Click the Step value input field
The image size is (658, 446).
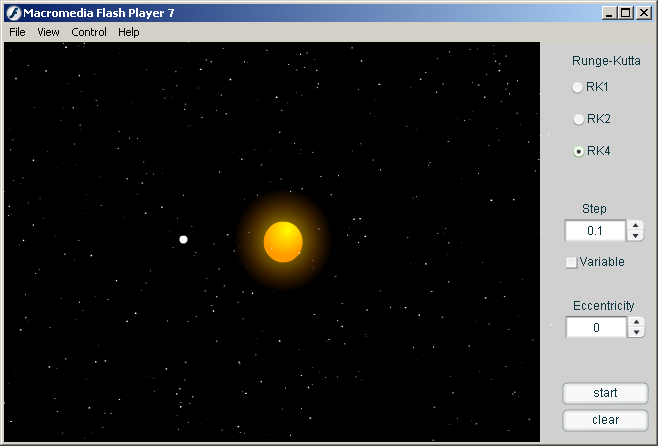point(595,230)
